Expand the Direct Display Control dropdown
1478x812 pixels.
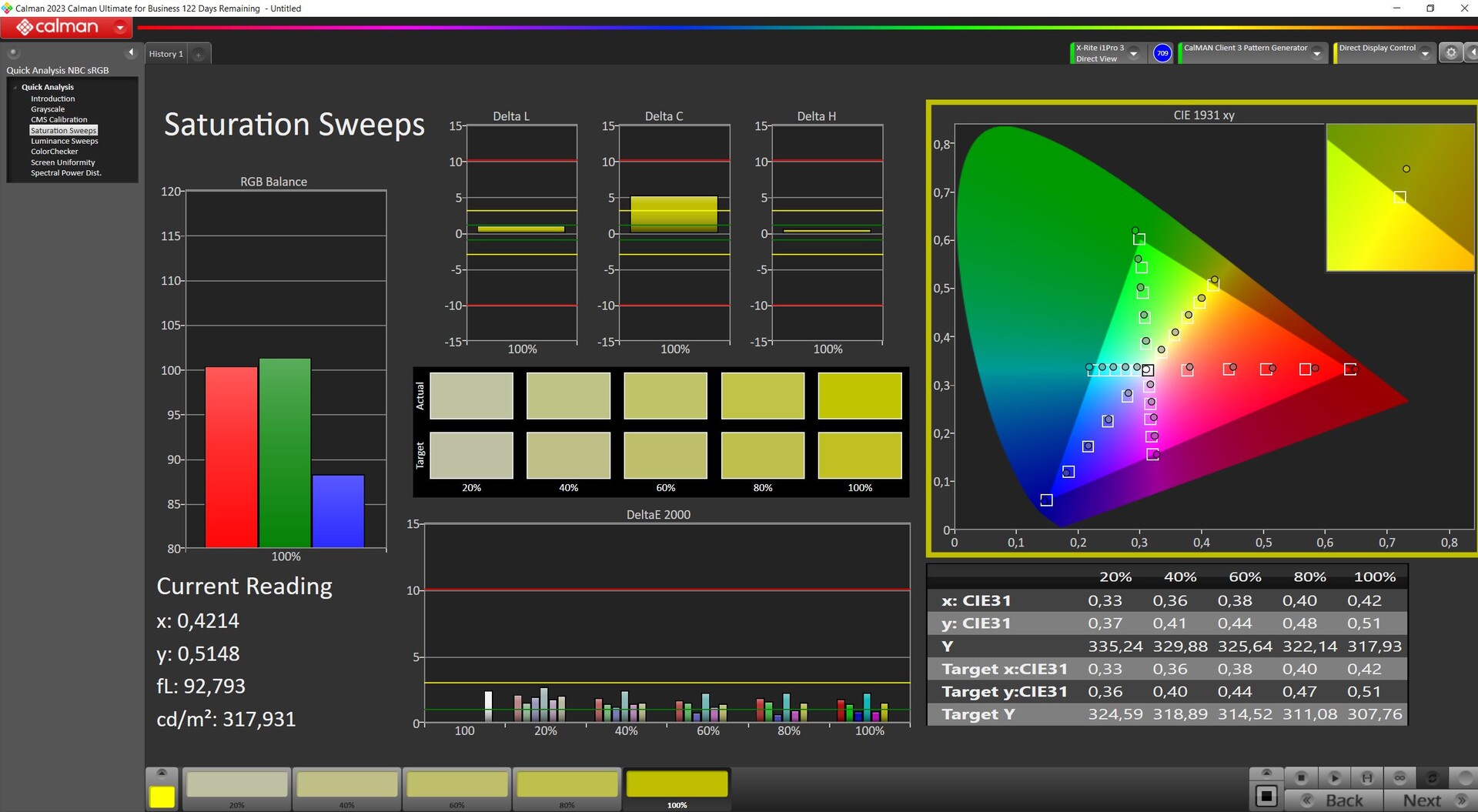[1426, 53]
